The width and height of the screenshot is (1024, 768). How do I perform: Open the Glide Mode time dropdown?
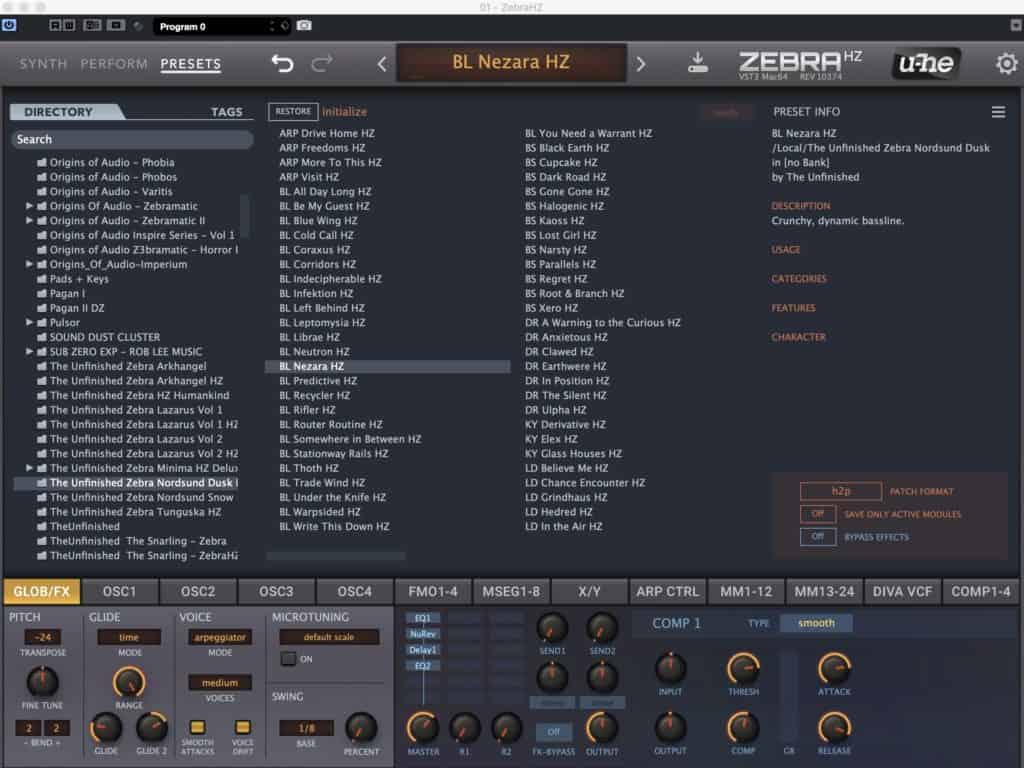129,637
